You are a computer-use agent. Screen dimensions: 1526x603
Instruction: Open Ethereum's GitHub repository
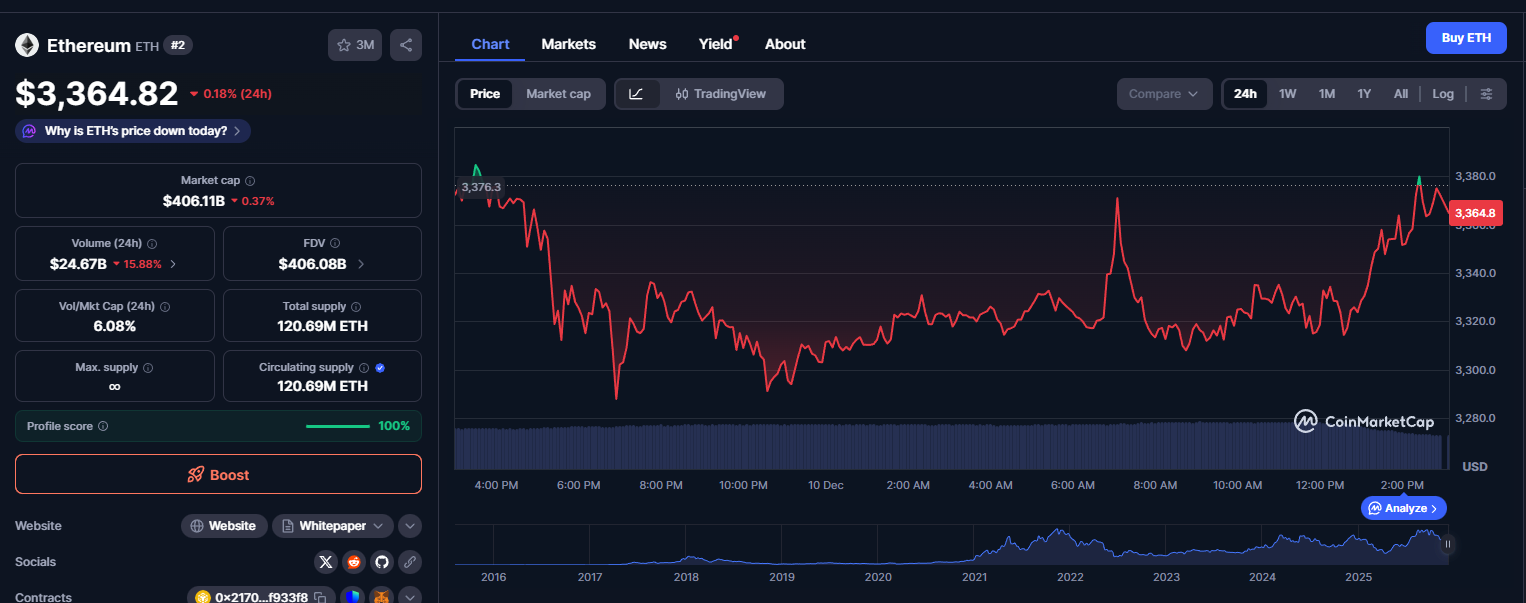click(x=382, y=561)
